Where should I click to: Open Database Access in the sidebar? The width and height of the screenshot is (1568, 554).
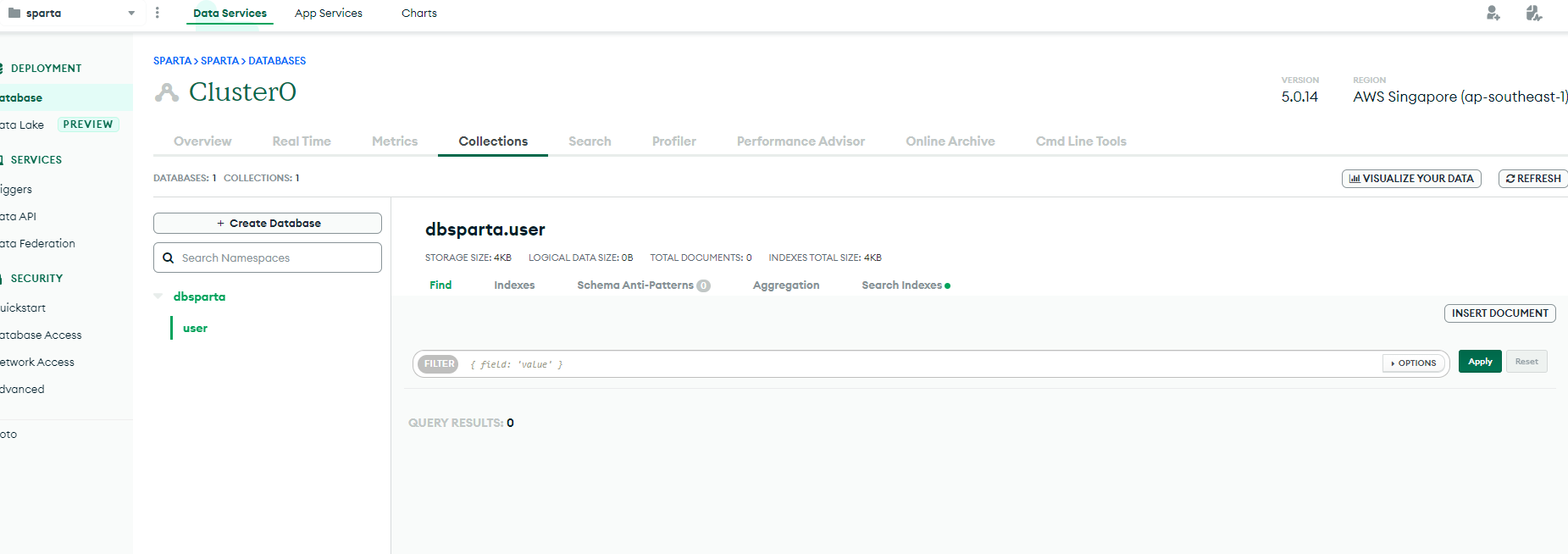pos(42,335)
